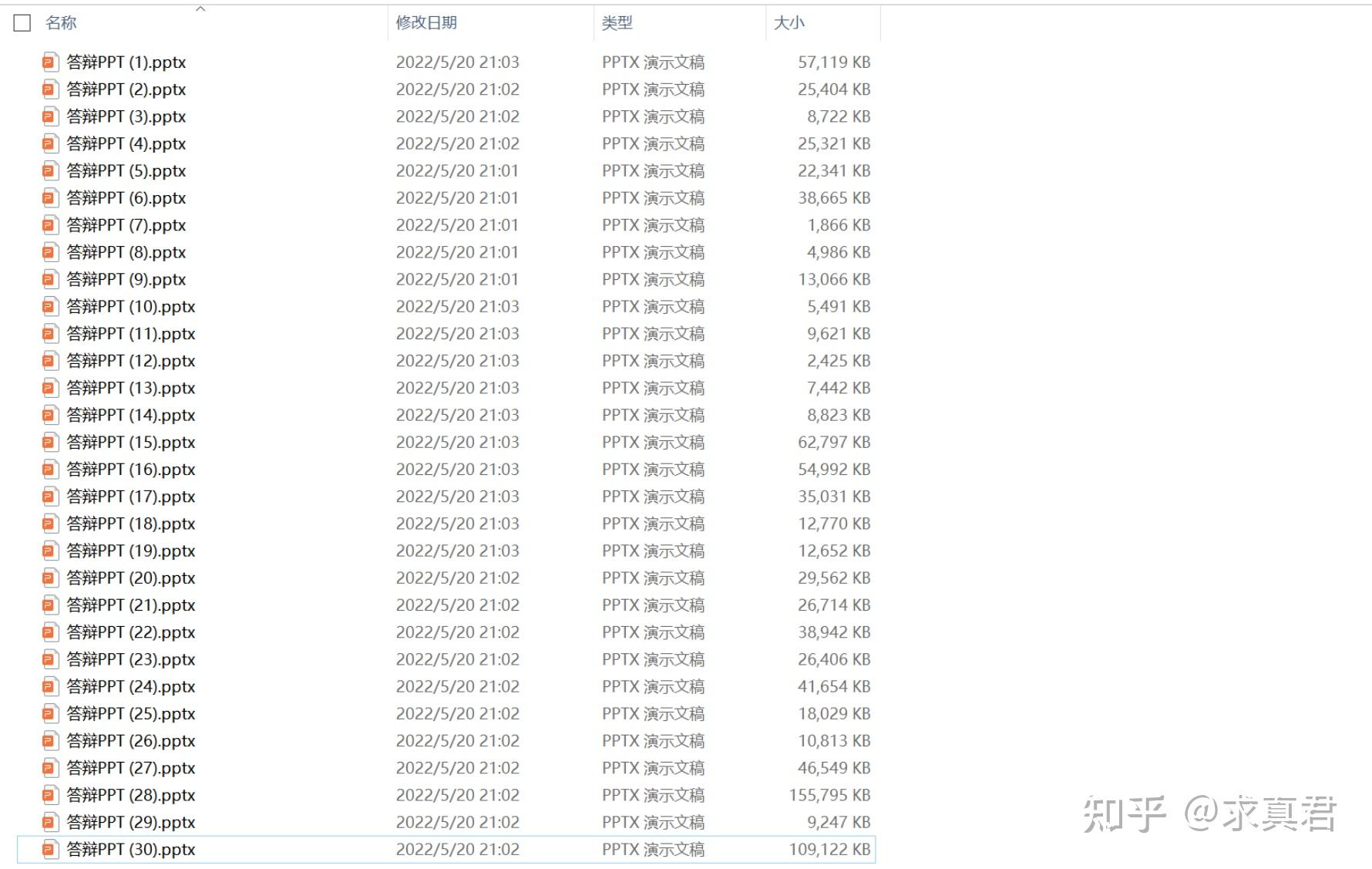The image size is (1372, 869).
Task: Pick the PowerPoint icon beside 答辩PPT (19).pptx
Action: pos(50,551)
